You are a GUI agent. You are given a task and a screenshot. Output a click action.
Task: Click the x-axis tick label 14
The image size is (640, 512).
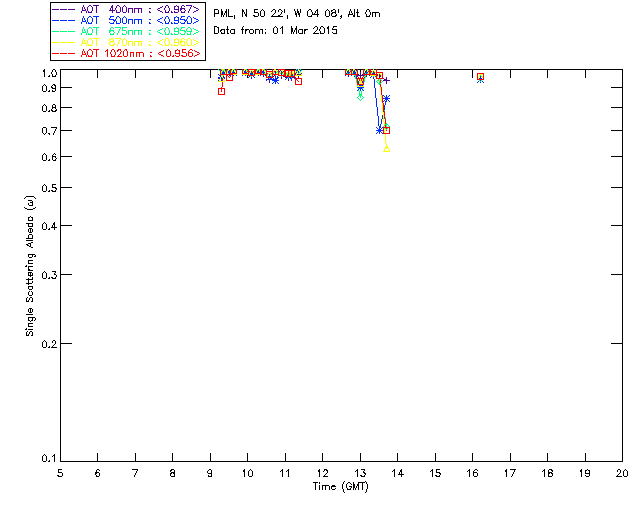(x=398, y=473)
